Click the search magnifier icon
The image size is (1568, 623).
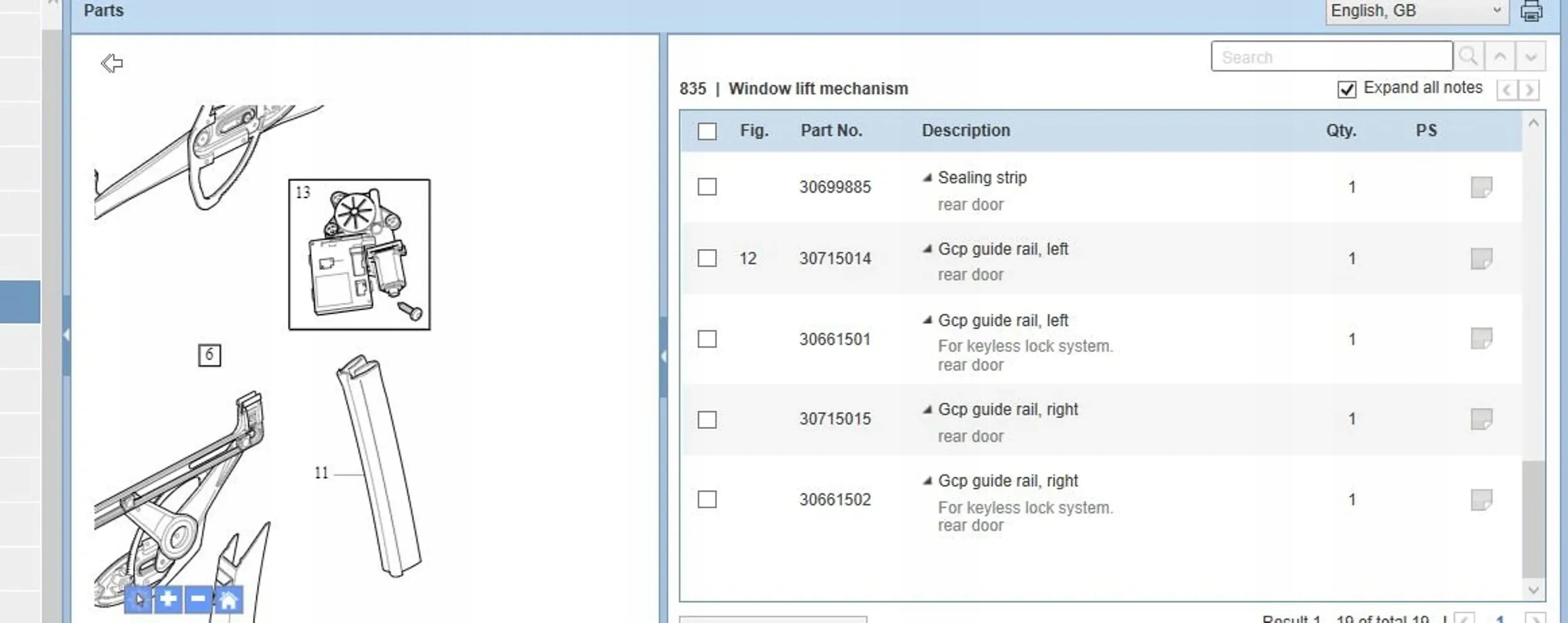tap(1468, 56)
